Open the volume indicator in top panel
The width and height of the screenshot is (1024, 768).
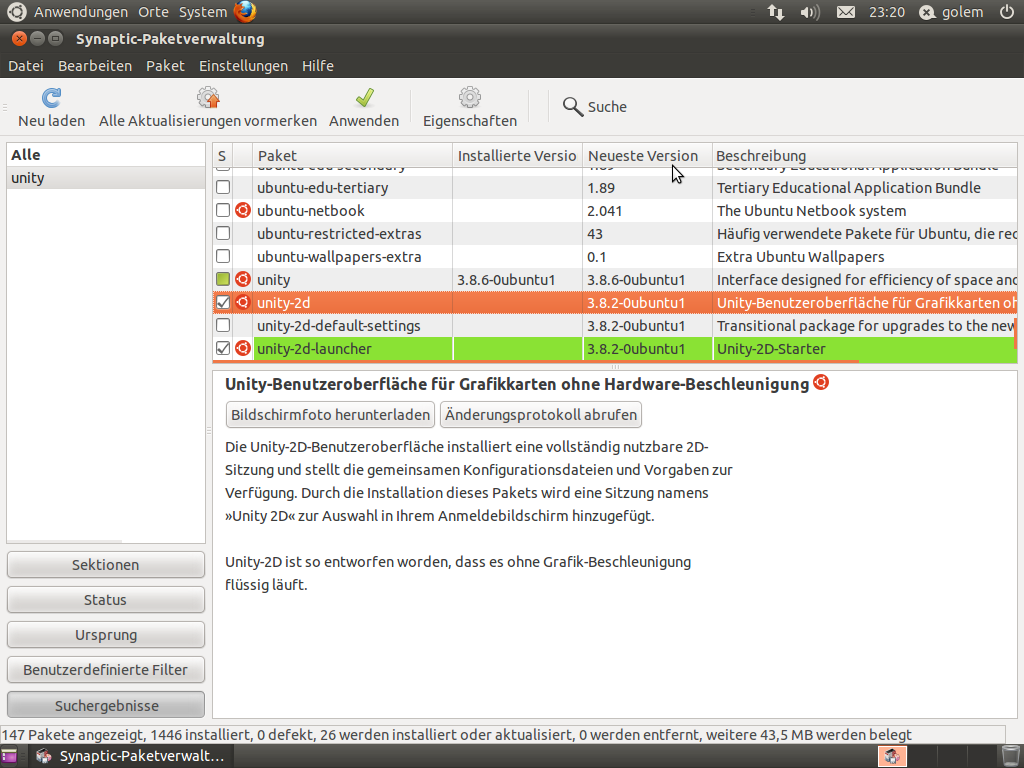tap(810, 12)
